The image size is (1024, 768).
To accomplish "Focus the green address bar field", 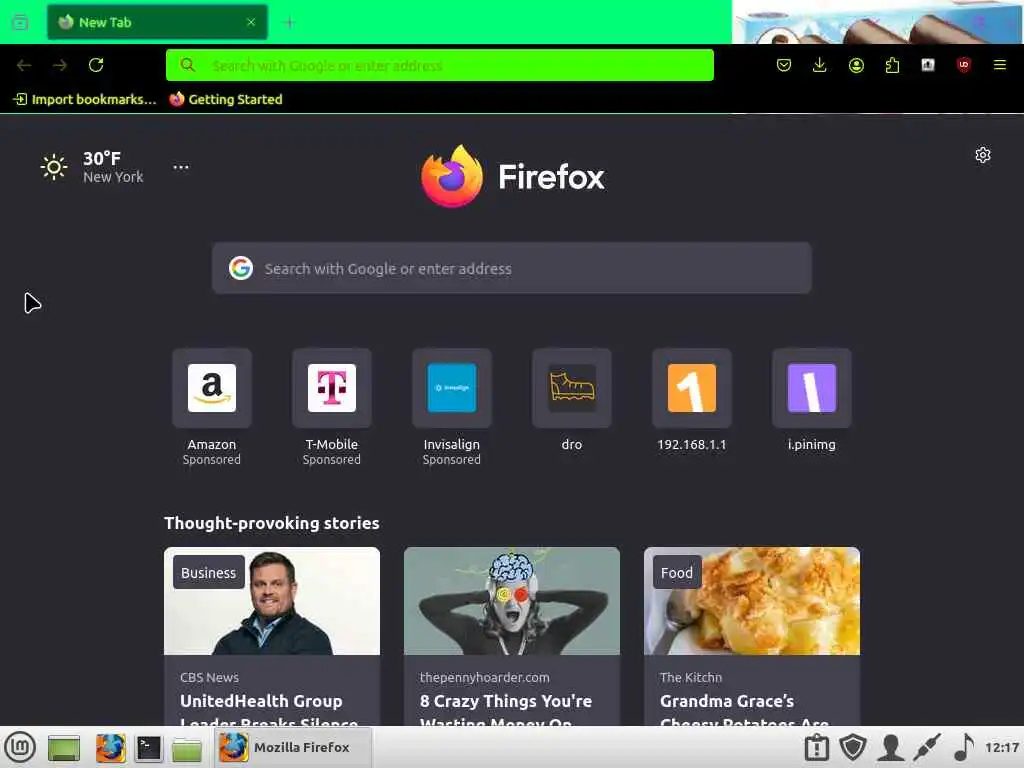I will pos(440,65).
